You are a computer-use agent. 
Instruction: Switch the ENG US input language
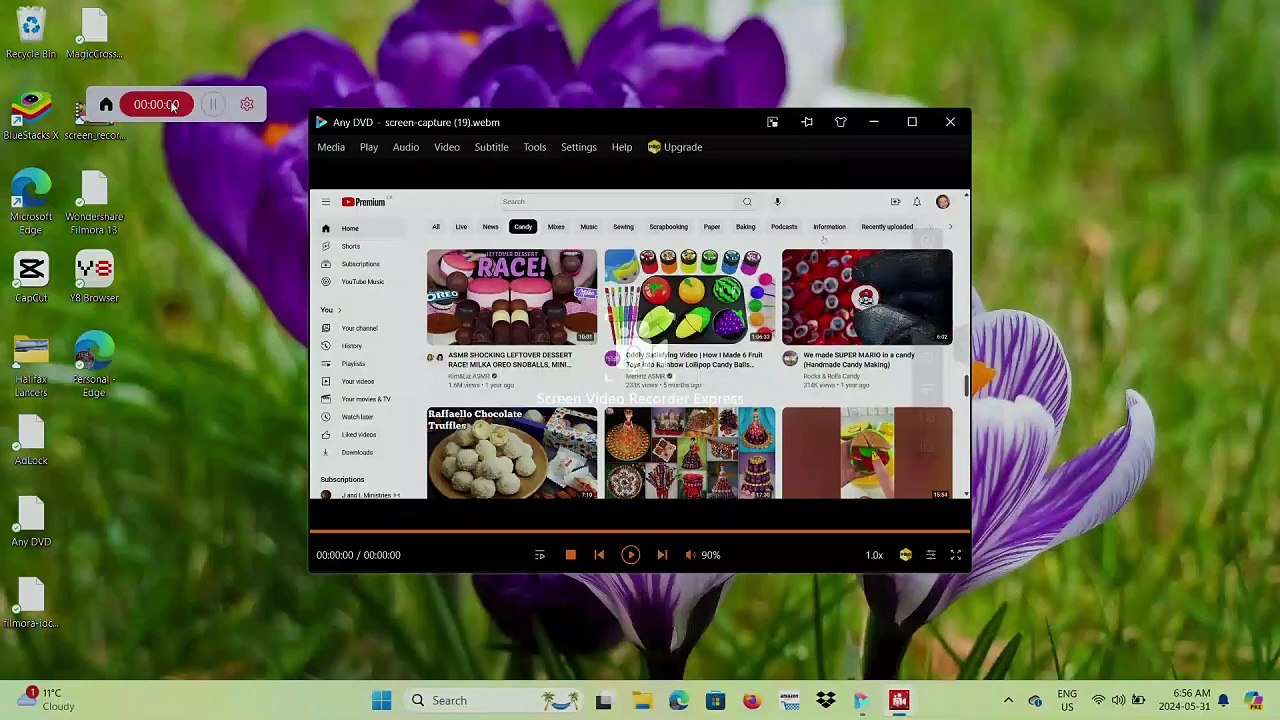point(1067,700)
